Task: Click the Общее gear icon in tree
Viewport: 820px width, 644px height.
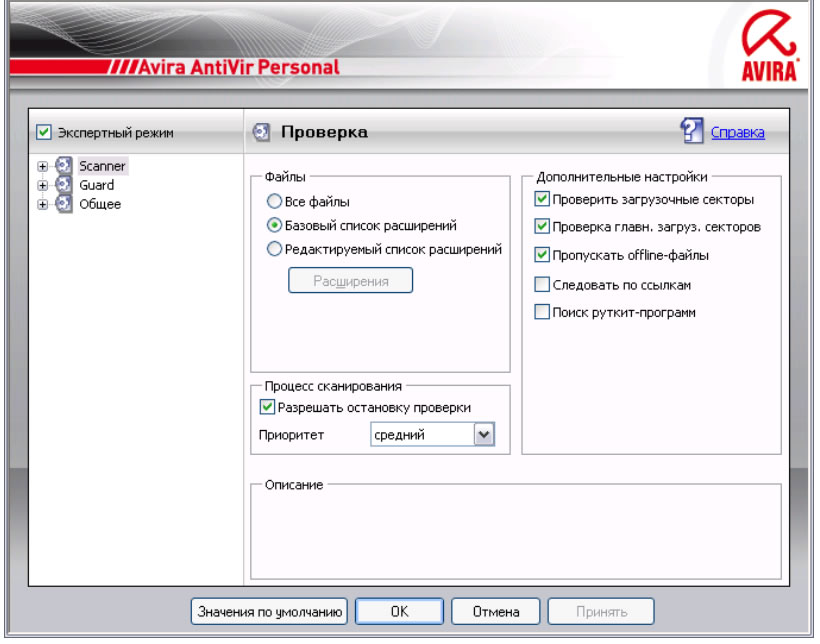Action: pyautogui.click(x=63, y=204)
